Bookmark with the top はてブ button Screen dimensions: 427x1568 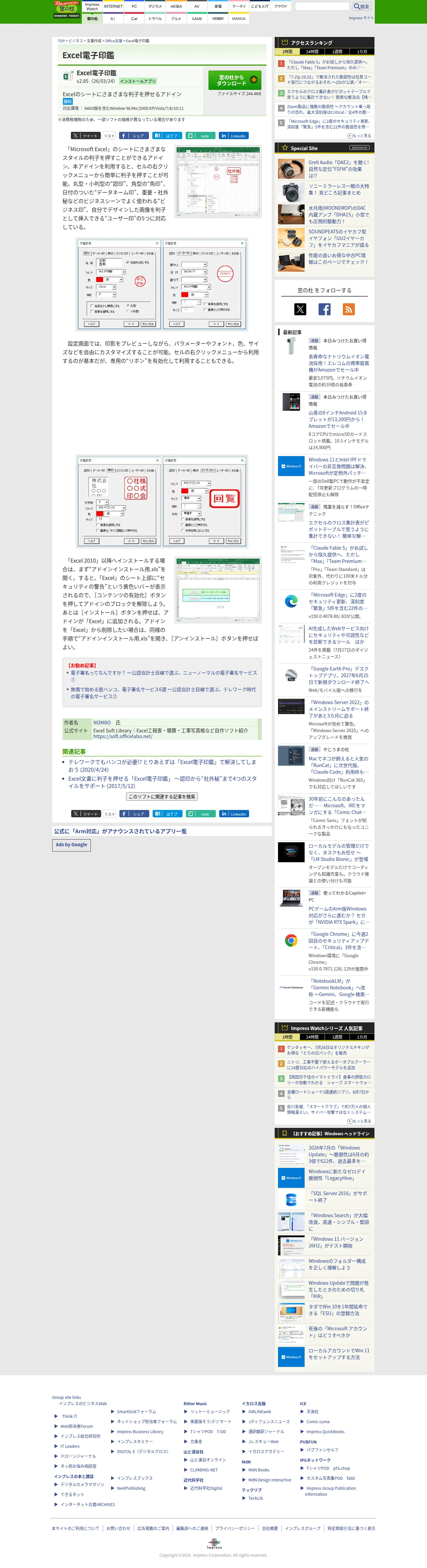pos(167,136)
